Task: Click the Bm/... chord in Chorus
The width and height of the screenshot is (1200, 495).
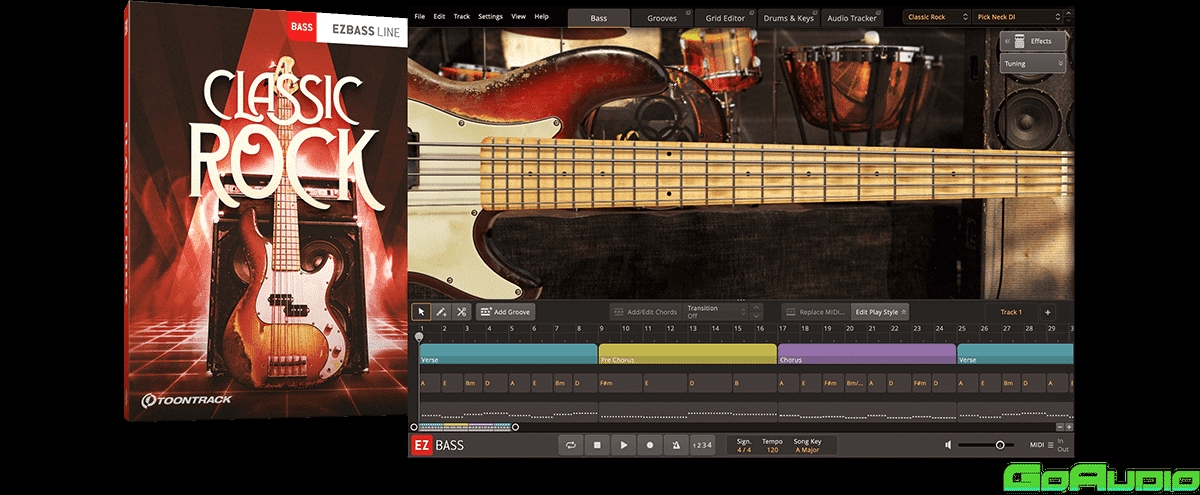Action: (855, 383)
